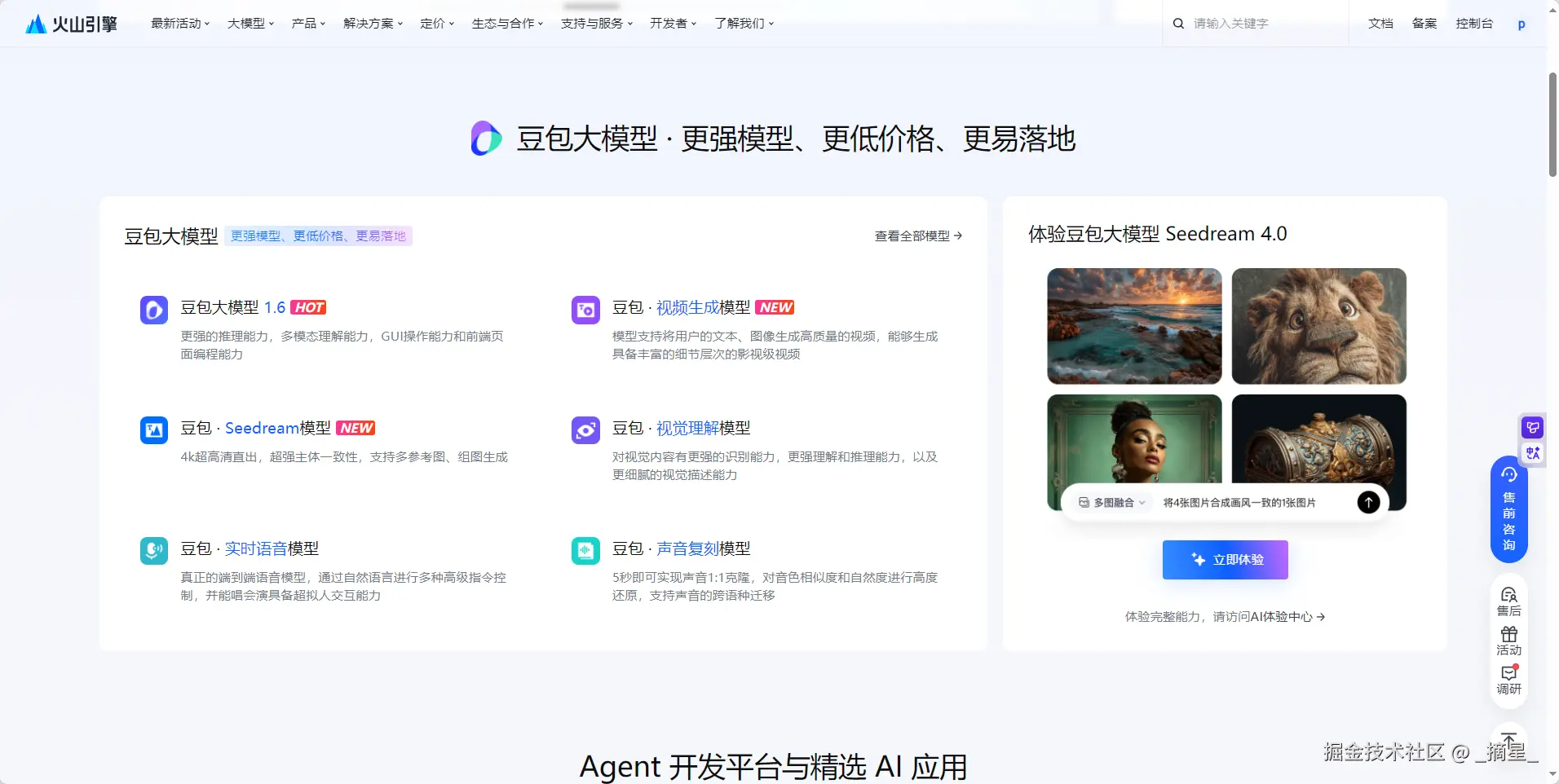Open the 查看全部模型 link
Image resolution: width=1559 pixels, height=784 pixels.
[x=918, y=236]
